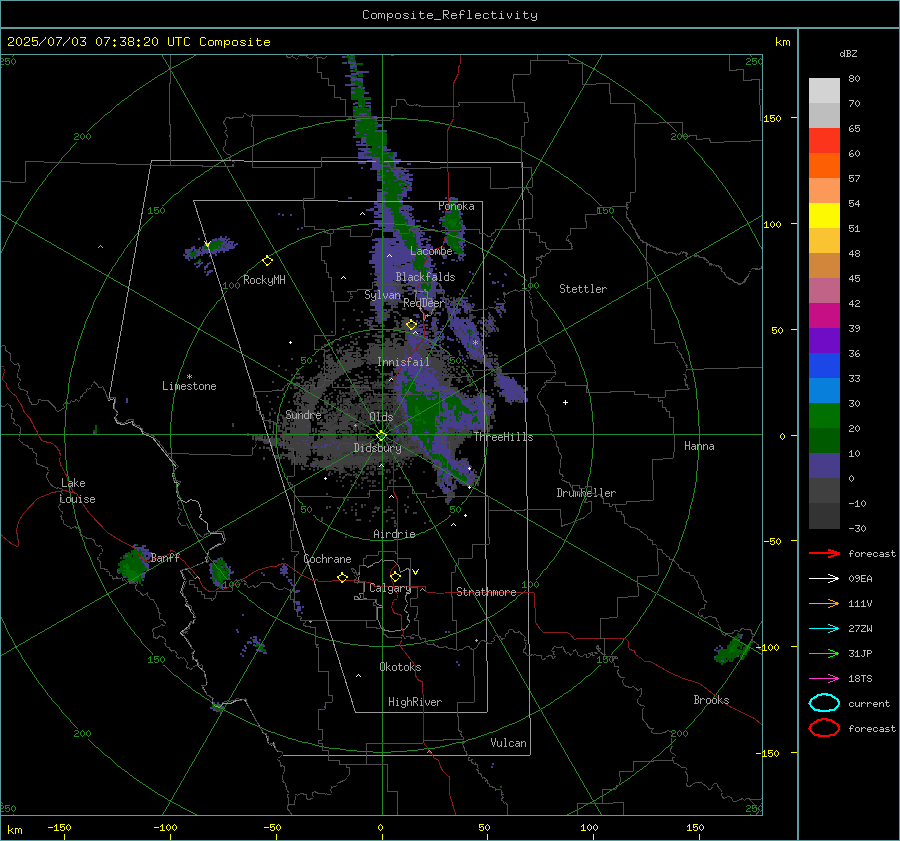Click the Cochrane city label

click(x=327, y=559)
